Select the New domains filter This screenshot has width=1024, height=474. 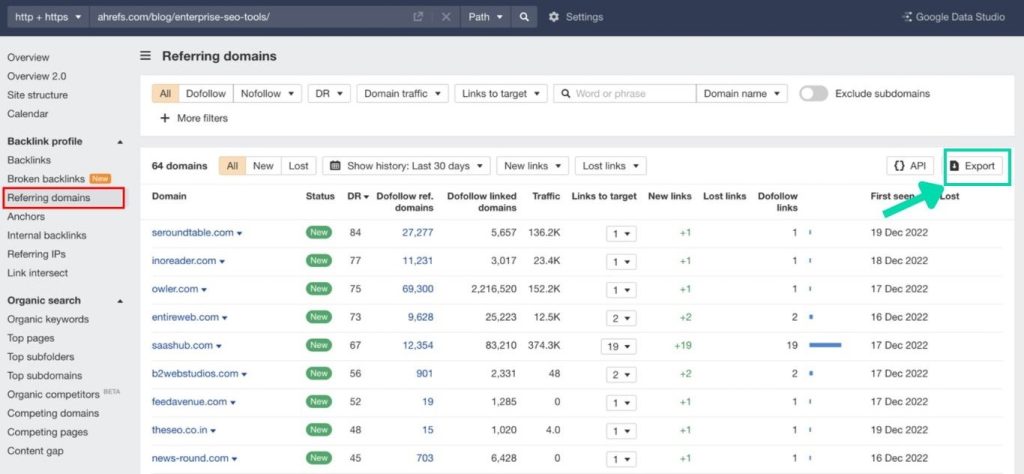pyautogui.click(x=263, y=166)
